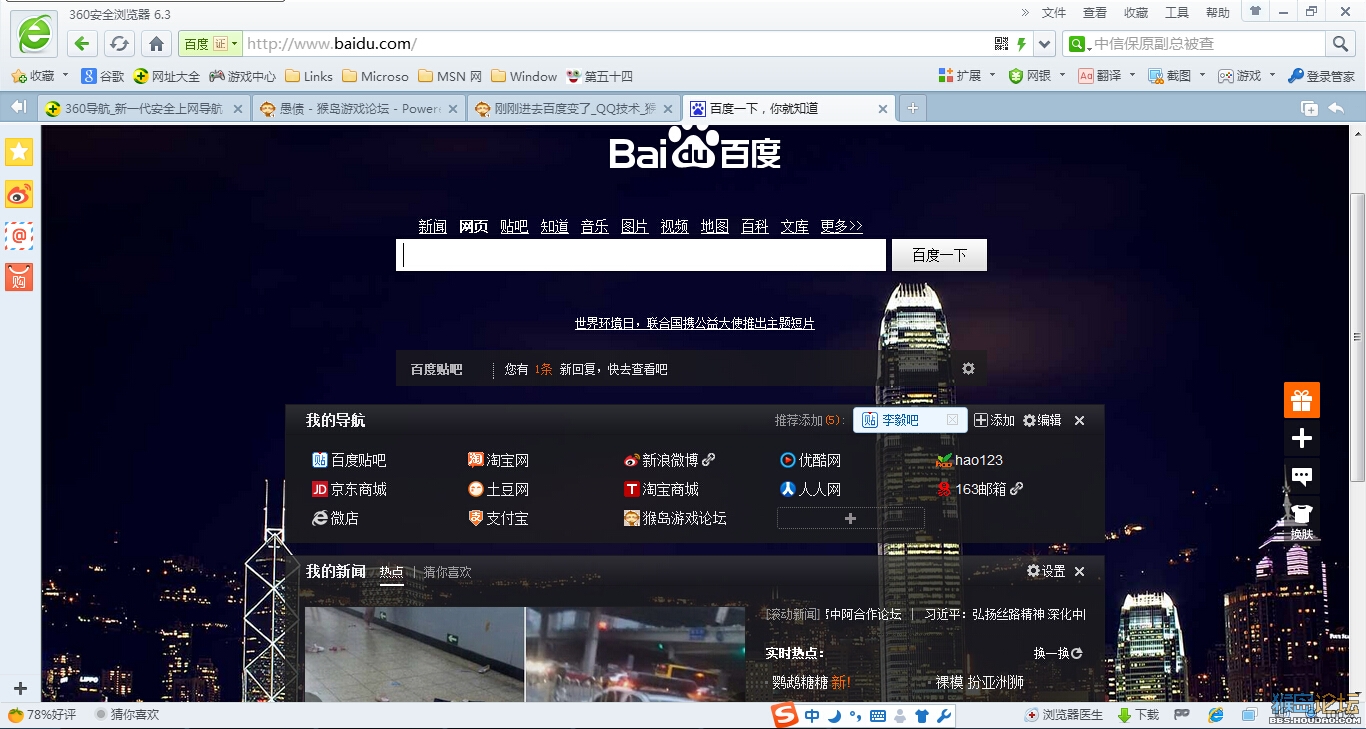The width and height of the screenshot is (1366, 729).
Task: Open 支付宝 in 我的导航
Action: (498, 518)
